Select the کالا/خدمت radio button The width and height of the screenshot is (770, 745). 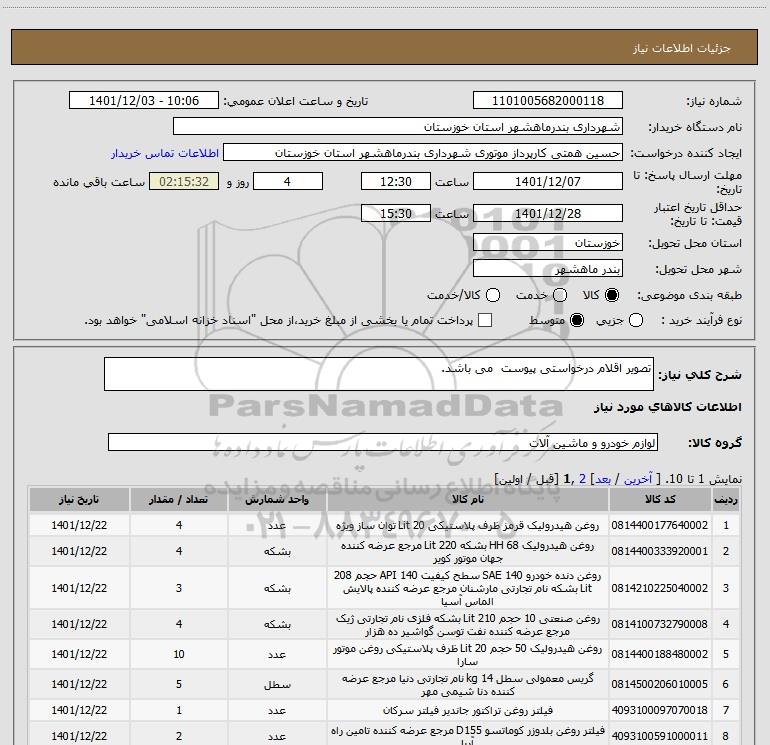[x=493, y=295]
